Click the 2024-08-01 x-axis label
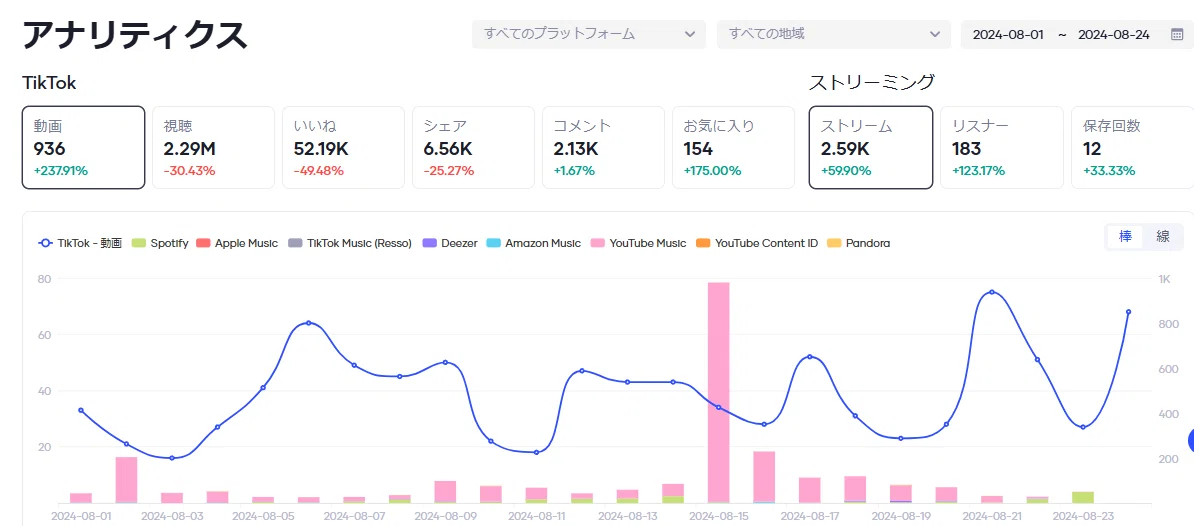The height and width of the screenshot is (526, 1194). [x=81, y=515]
